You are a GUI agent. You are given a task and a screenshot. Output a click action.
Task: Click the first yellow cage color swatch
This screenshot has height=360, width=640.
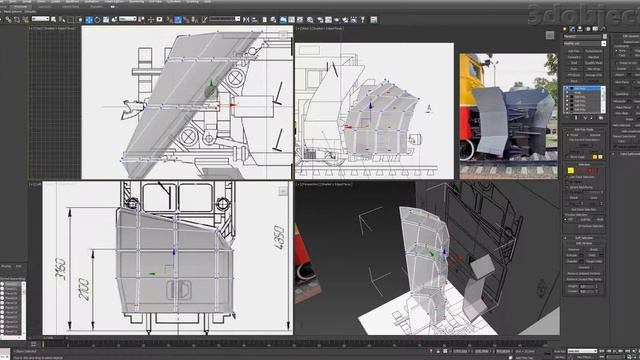tap(595, 157)
